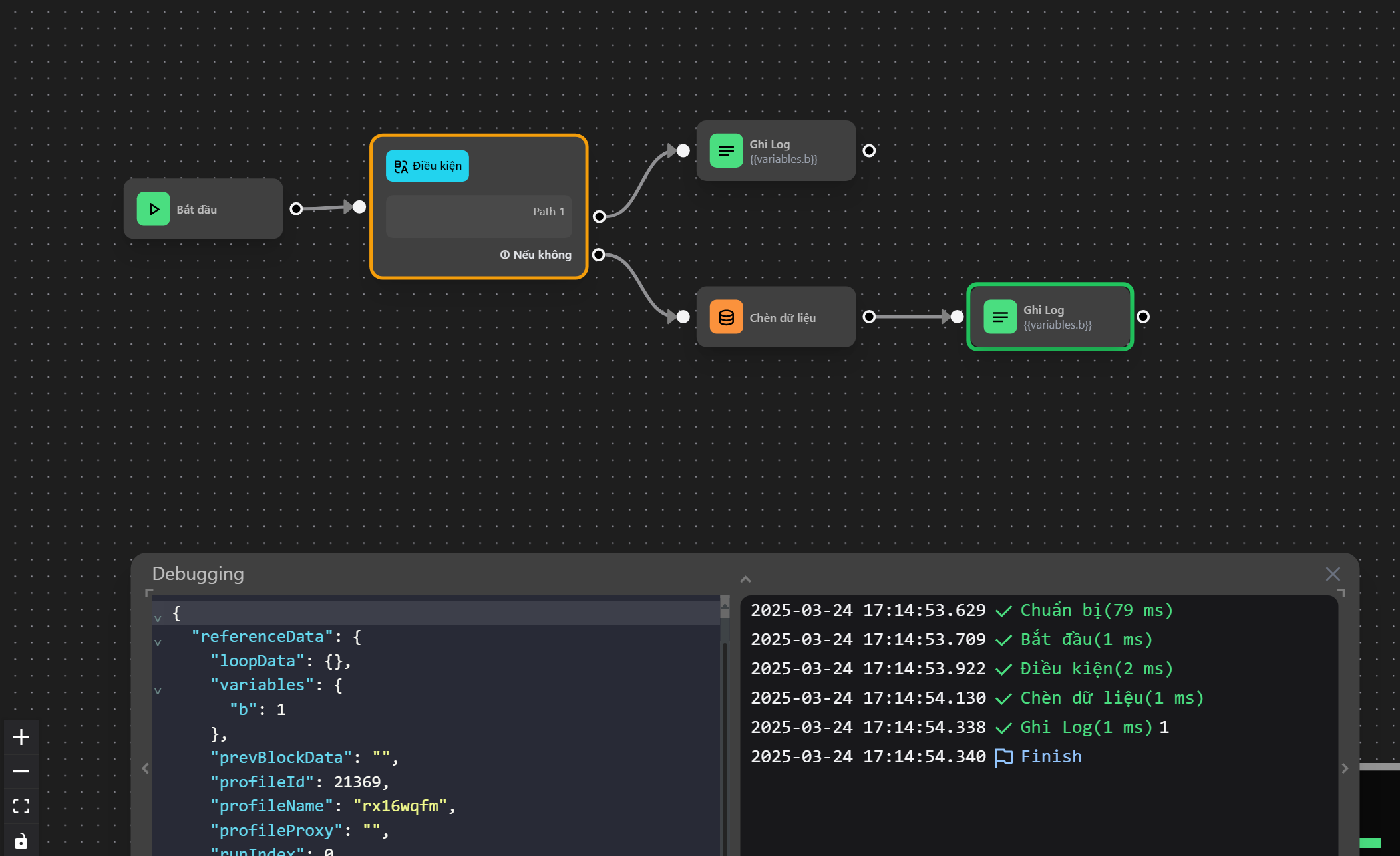Close the Debugging panel
The height and width of the screenshot is (856, 1400).
(x=1333, y=573)
